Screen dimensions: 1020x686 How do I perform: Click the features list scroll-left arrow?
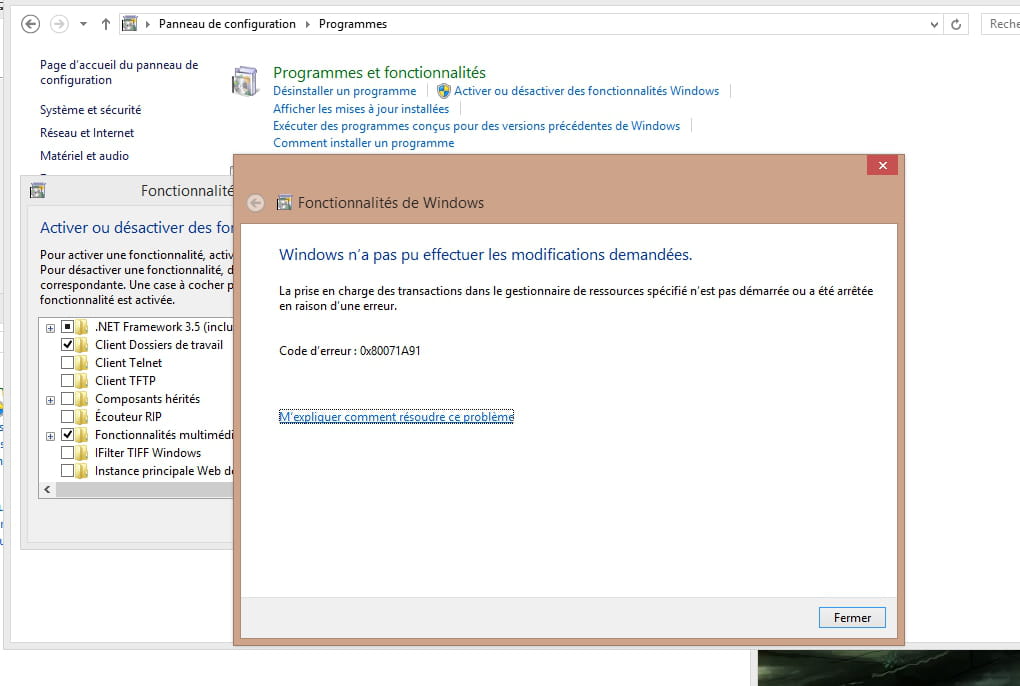[x=47, y=490]
